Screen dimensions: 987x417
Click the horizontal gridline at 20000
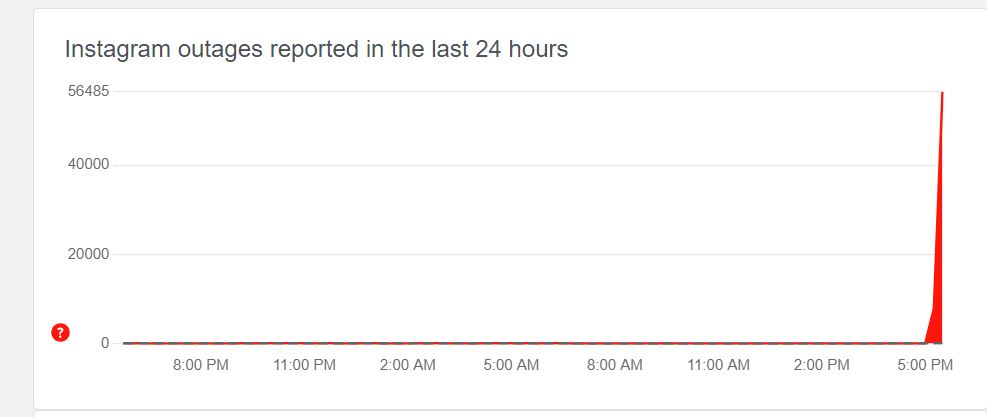500,254
